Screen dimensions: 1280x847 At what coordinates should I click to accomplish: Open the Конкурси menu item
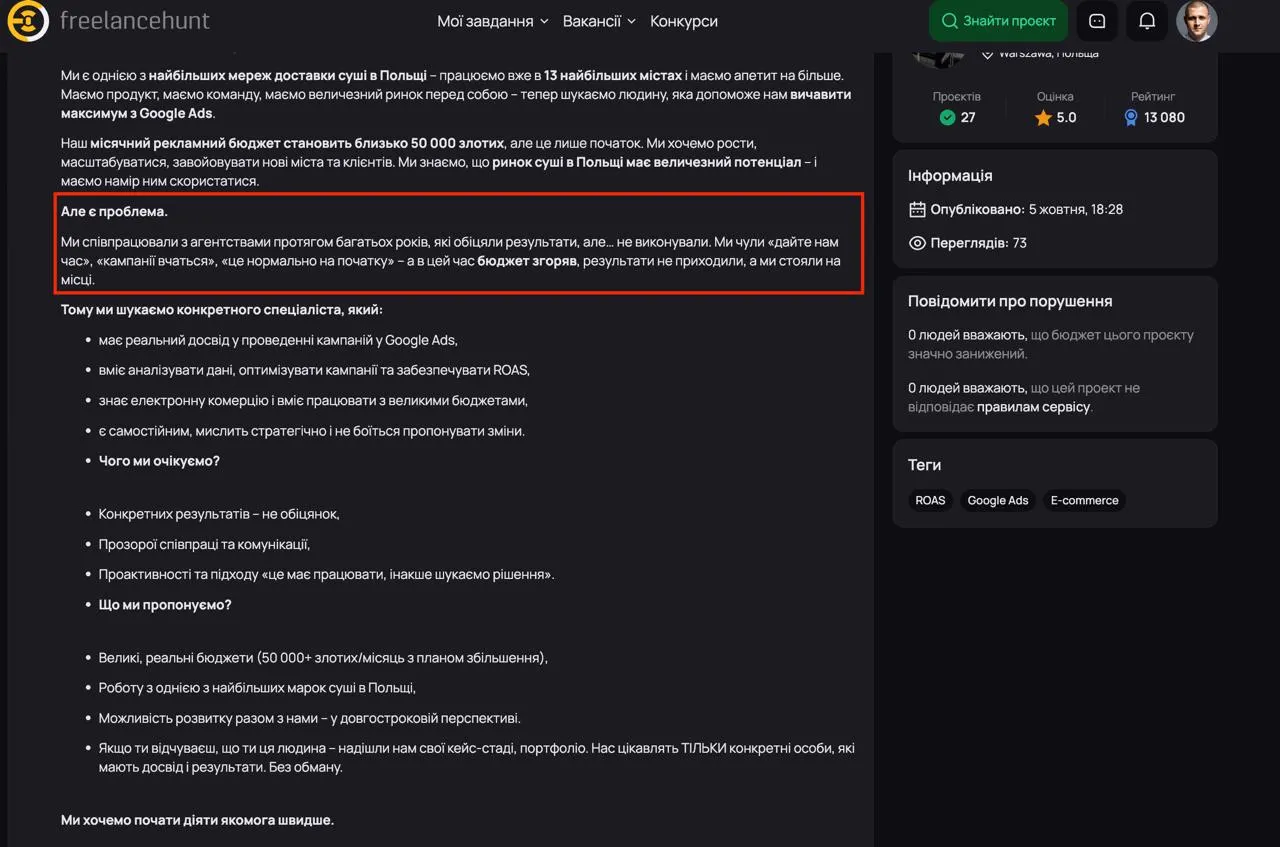(x=684, y=21)
